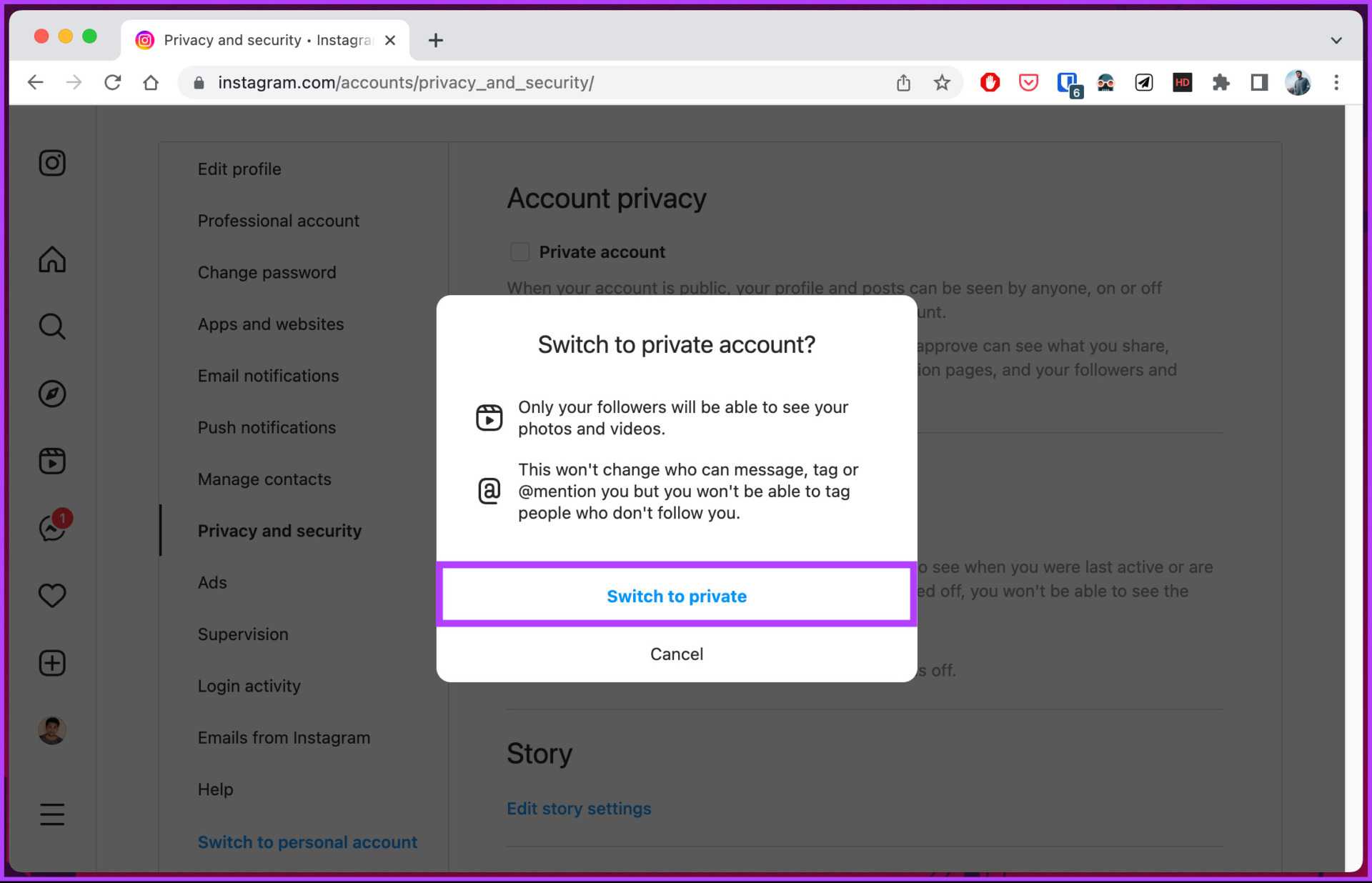Open the Change password settings item
Viewport: 1372px width, 883px height.
267,272
